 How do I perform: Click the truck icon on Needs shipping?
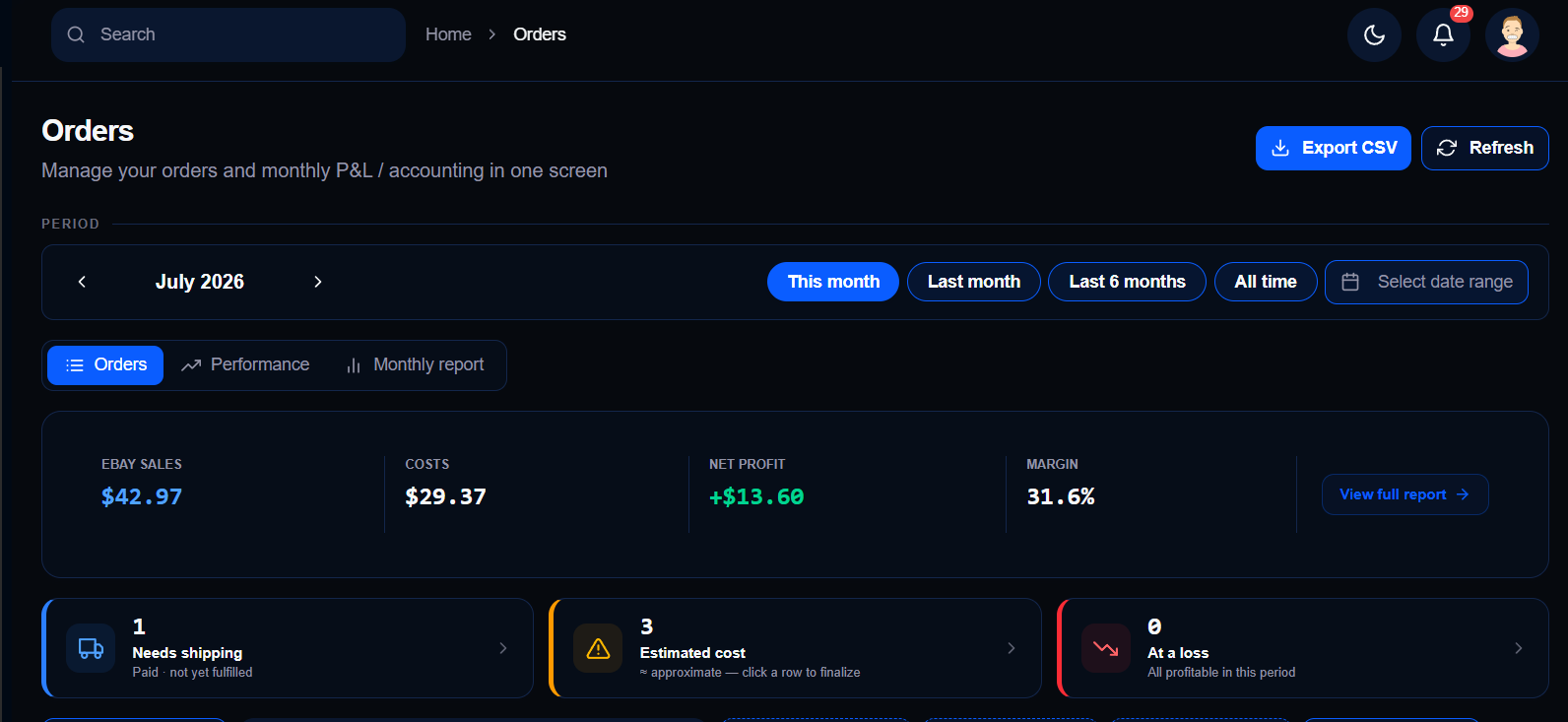91,648
